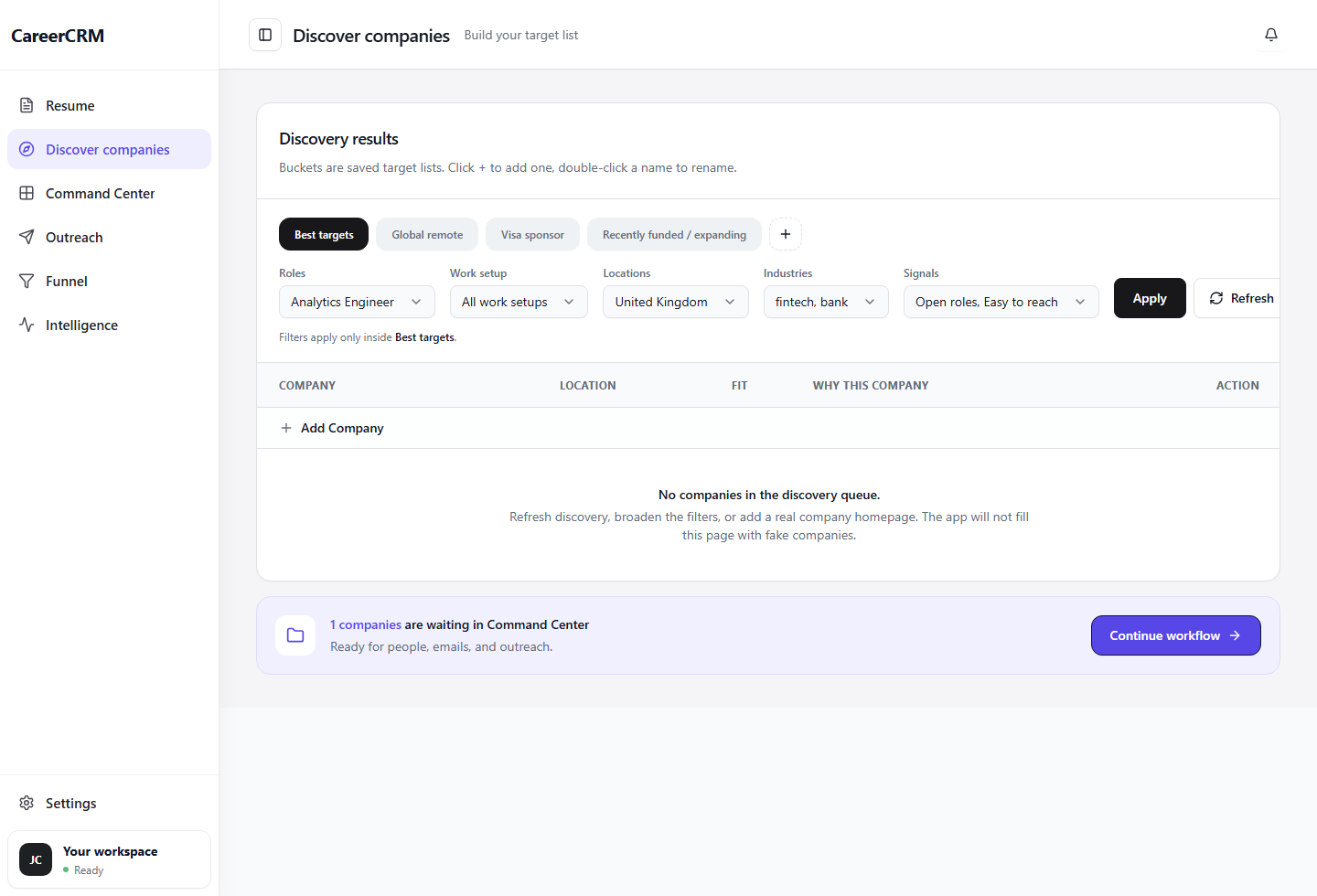Open the Roles dropdown showing Analytics Engineer
Image resolution: width=1317 pixels, height=896 pixels.
(x=357, y=302)
